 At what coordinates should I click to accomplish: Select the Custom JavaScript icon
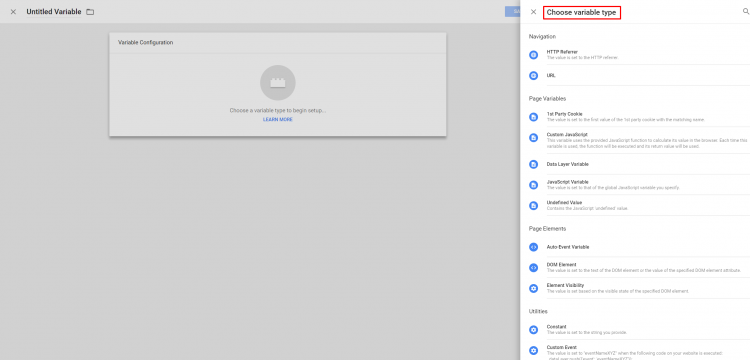click(x=533, y=138)
